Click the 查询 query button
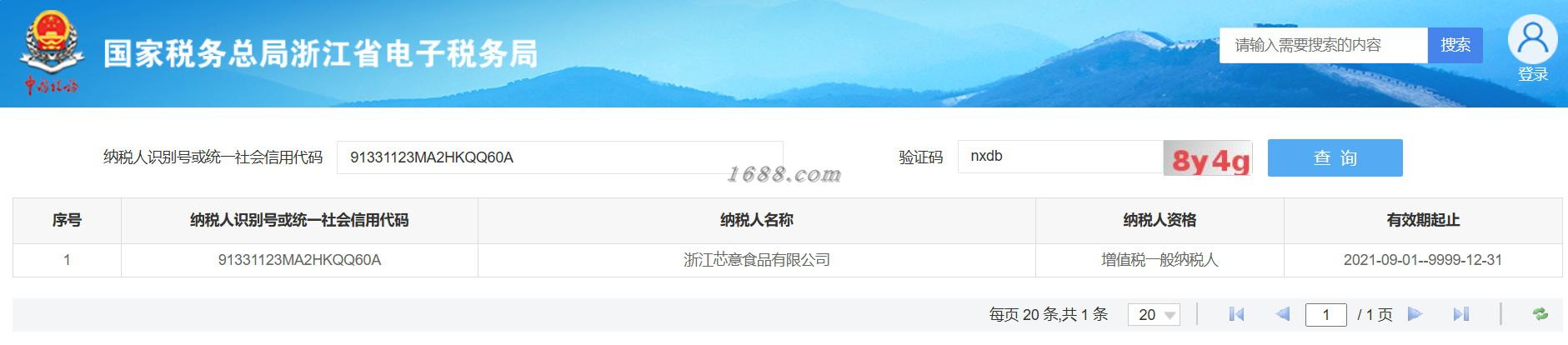 pyautogui.click(x=1335, y=157)
